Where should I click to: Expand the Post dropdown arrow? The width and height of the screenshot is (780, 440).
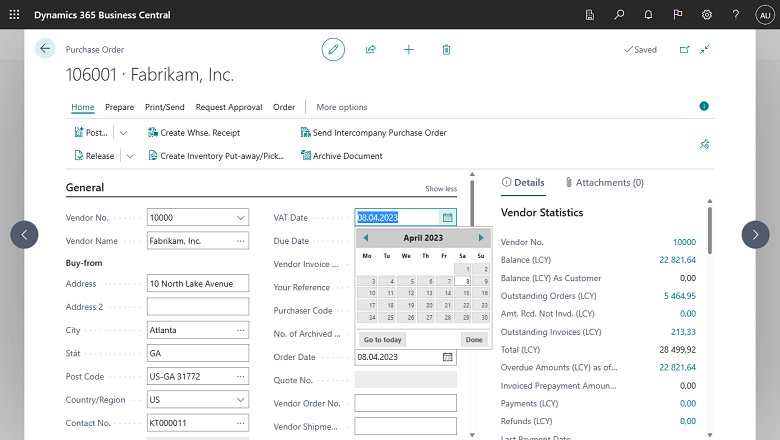[123, 133]
